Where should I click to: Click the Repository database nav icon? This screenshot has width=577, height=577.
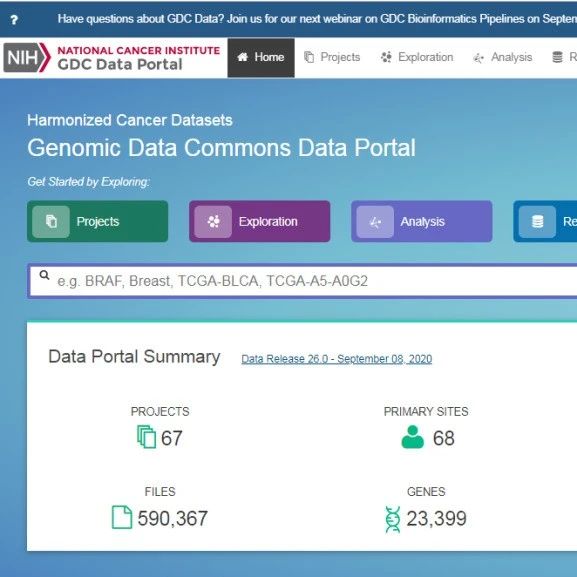coord(557,57)
